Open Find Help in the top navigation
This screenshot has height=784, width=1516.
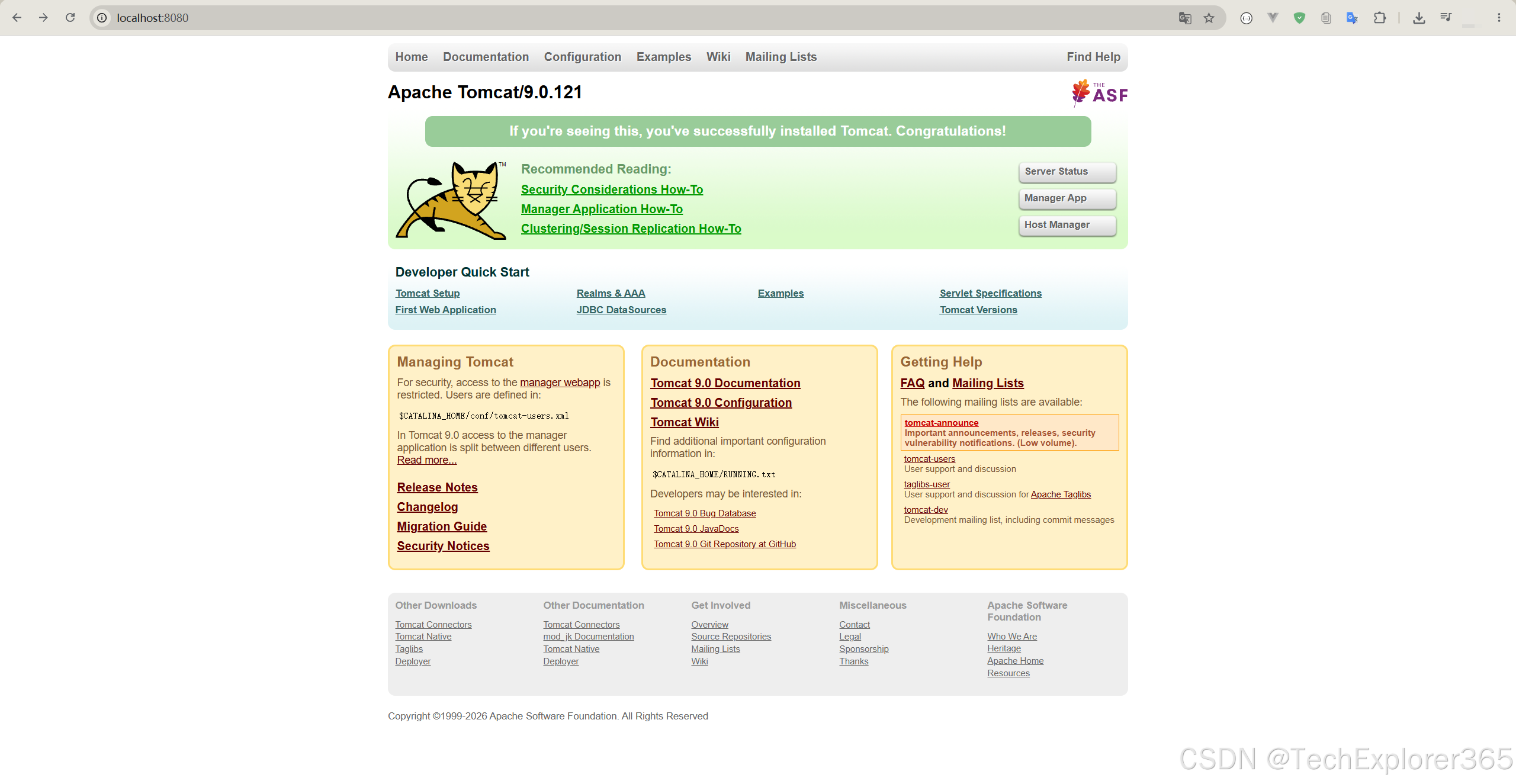pyautogui.click(x=1094, y=57)
